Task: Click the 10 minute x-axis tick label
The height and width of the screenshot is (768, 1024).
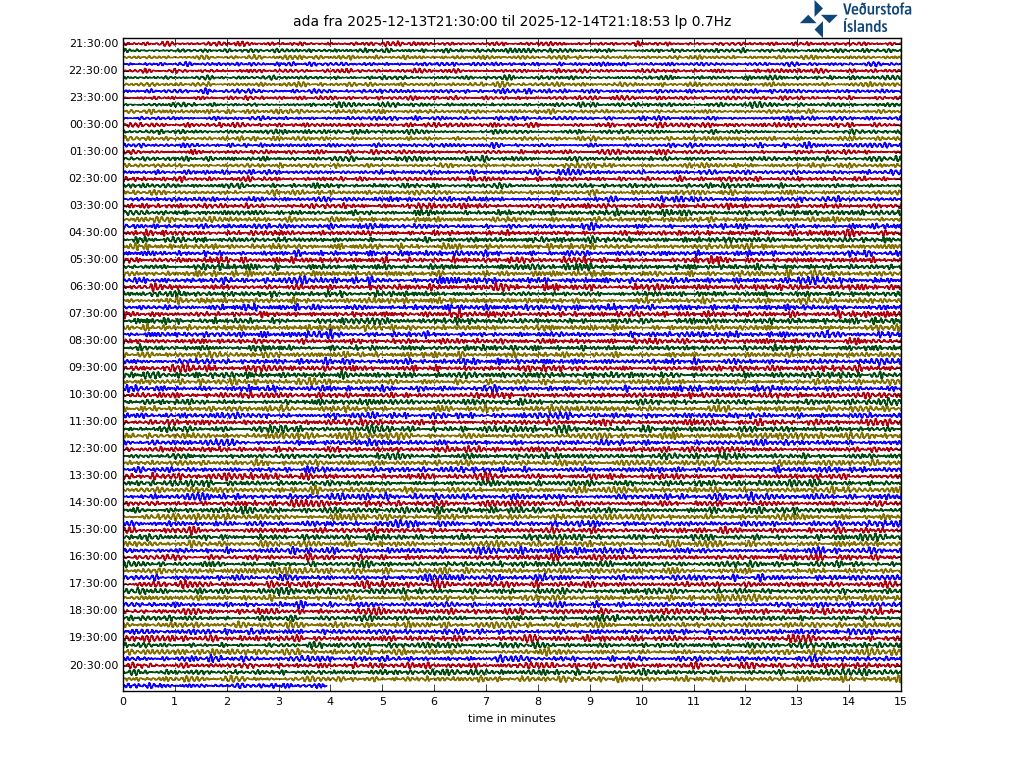Action: pyautogui.click(x=641, y=702)
